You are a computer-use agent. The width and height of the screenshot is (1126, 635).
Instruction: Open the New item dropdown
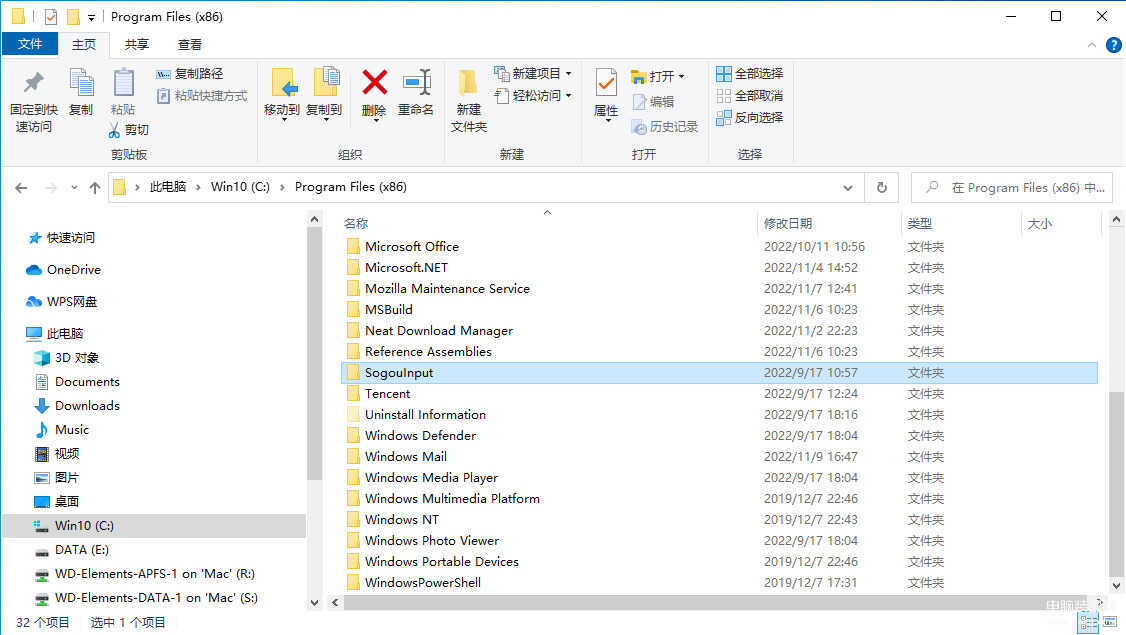(533, 73)
